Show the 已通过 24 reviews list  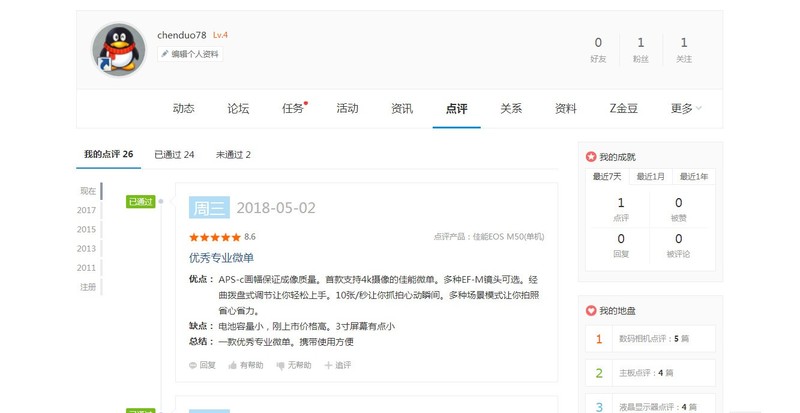[174, 155]
